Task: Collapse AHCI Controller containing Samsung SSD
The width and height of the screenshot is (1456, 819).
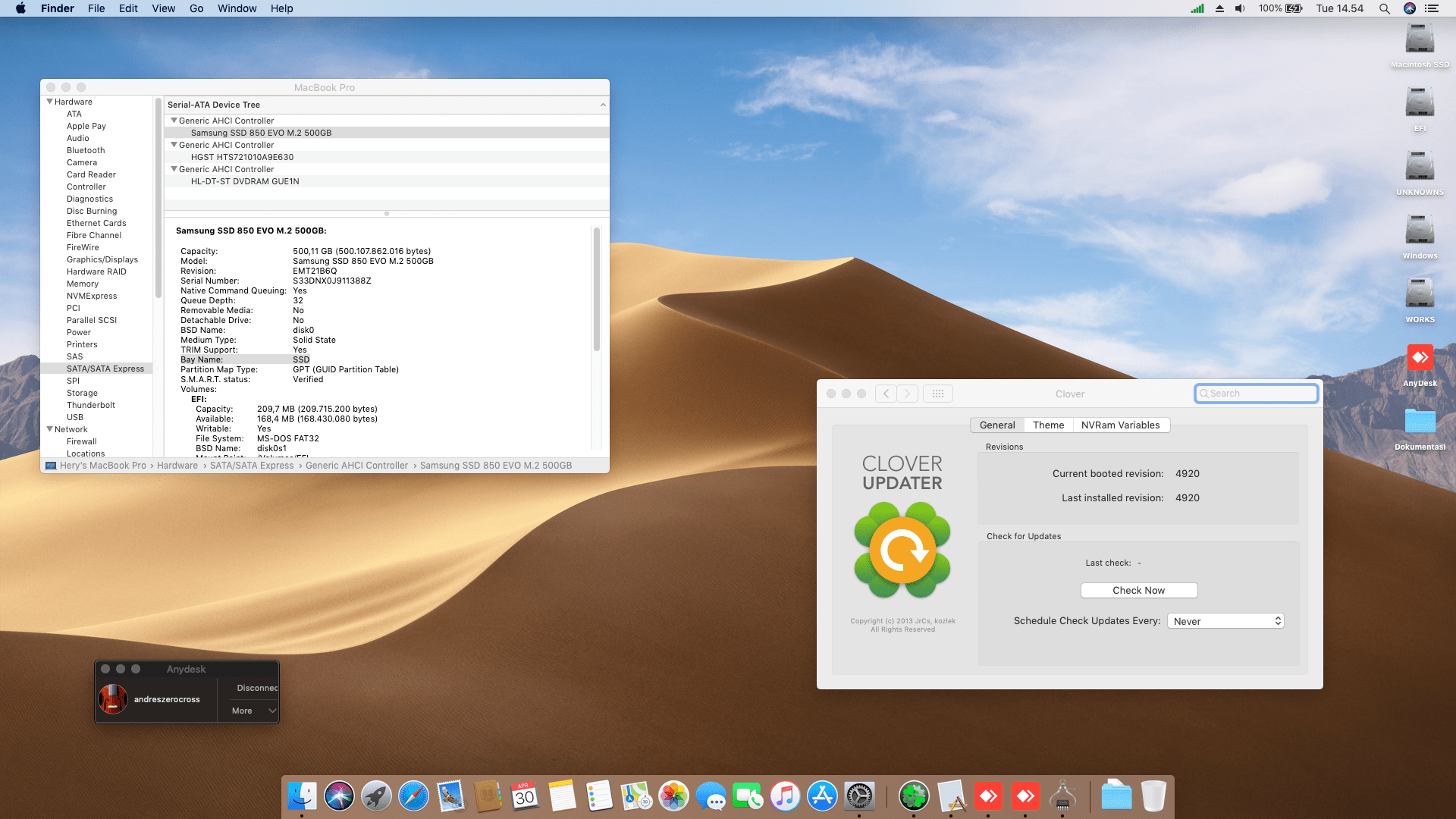Action: [x=174, y=121]
